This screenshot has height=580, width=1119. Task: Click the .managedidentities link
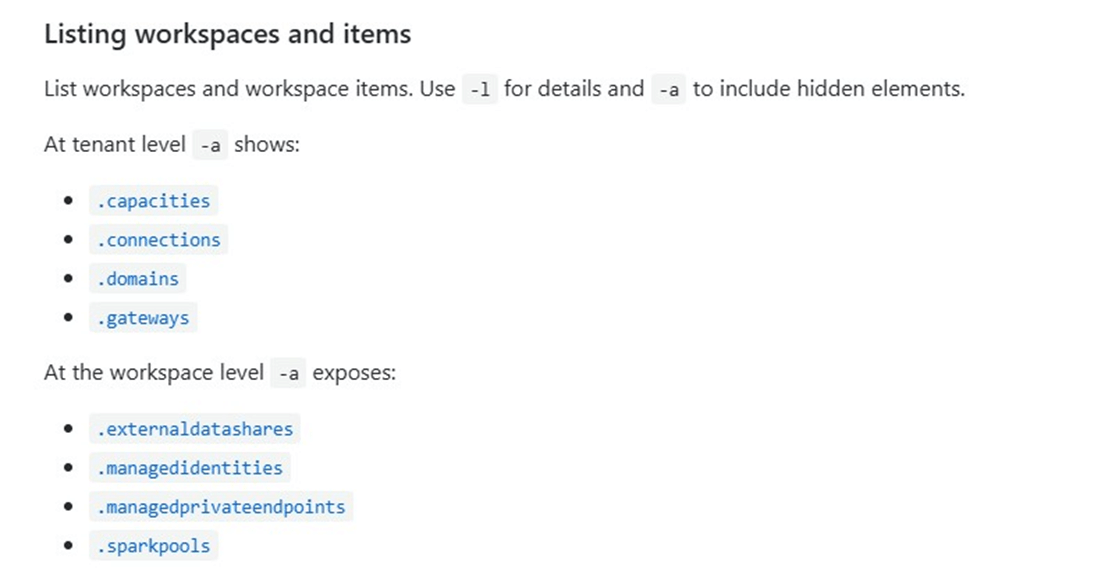(x=190, y=468)
